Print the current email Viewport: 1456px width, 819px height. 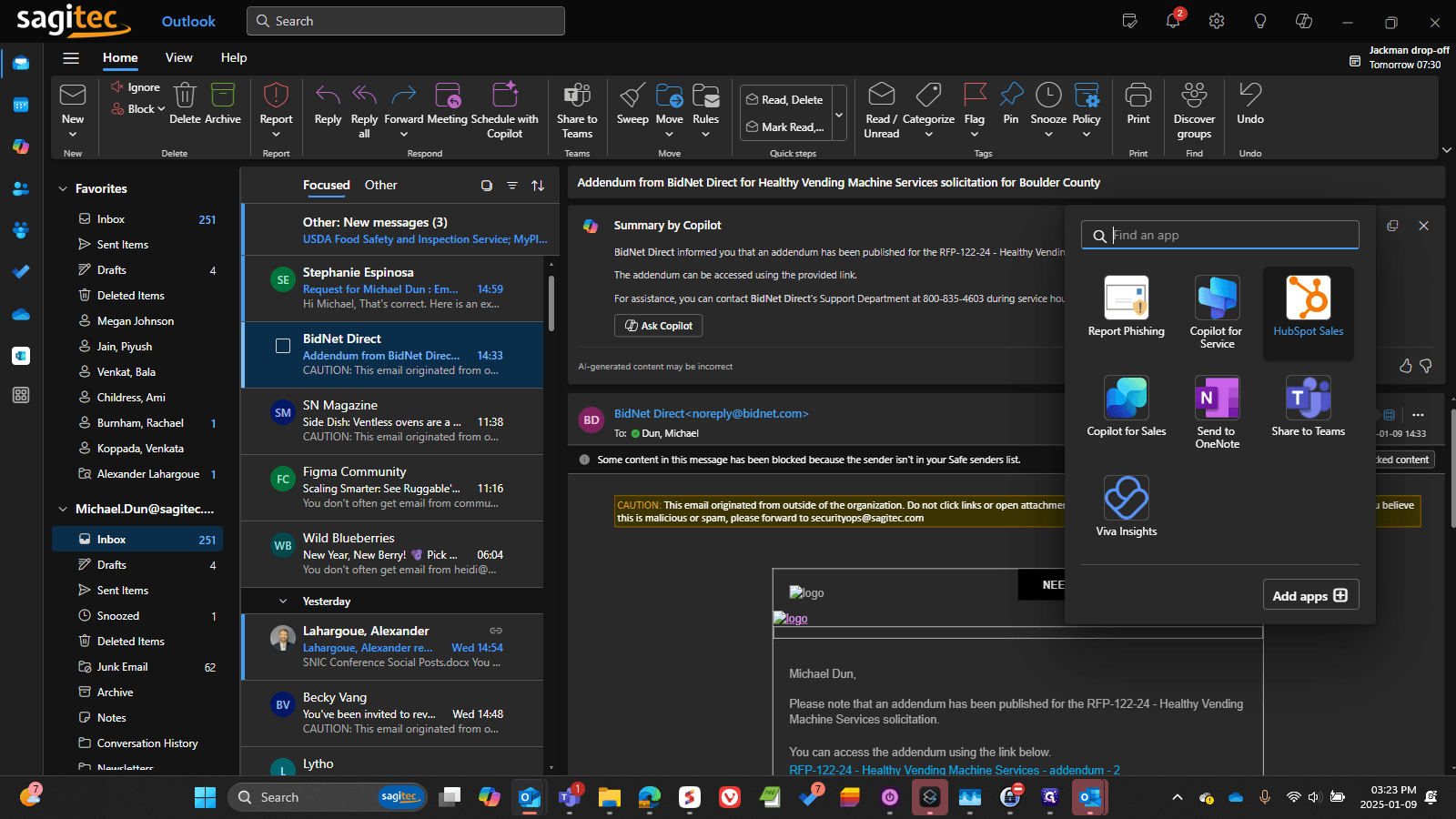point(1138,103)
